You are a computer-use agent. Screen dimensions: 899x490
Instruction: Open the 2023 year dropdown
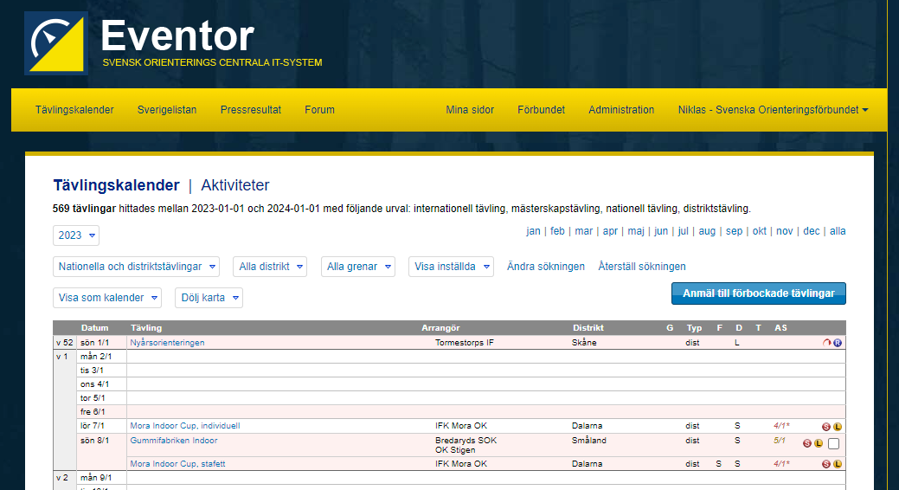click(x=76, y=236)
